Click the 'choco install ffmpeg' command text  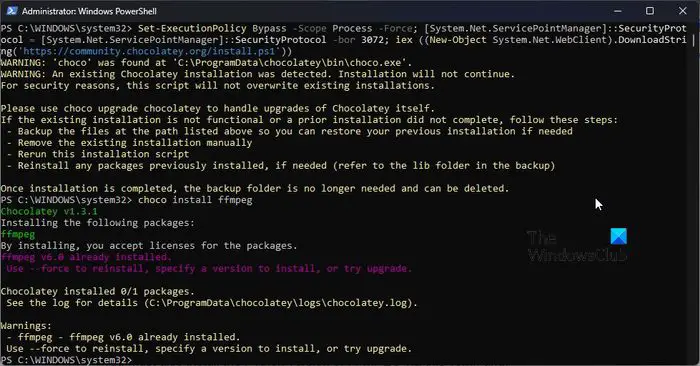[x=195, y=200]
